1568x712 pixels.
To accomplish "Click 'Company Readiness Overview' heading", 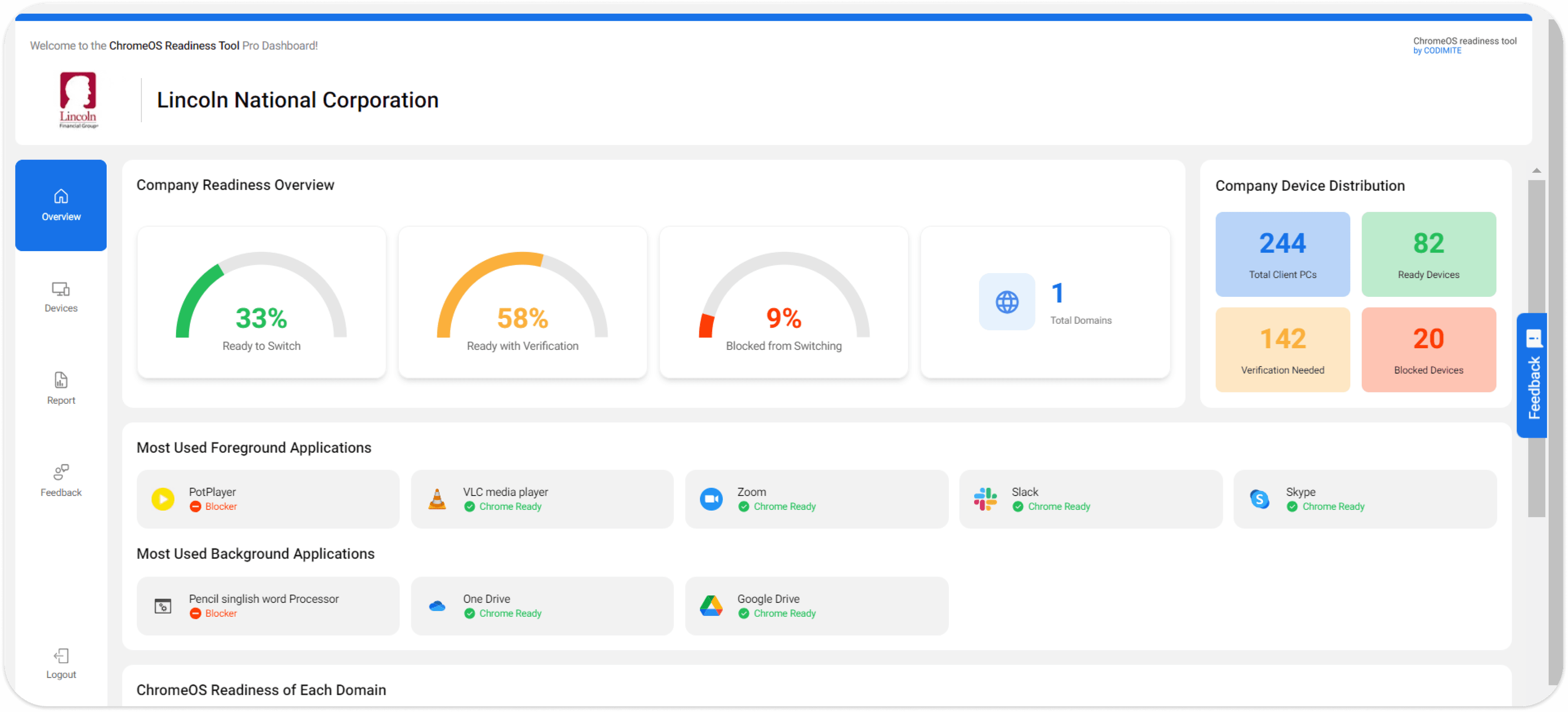I will point(235,185).
